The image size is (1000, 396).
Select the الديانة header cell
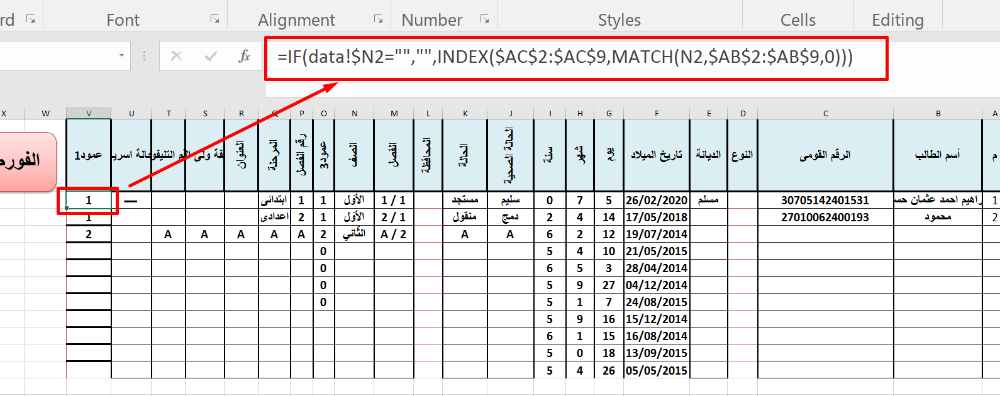pos(708,155)
